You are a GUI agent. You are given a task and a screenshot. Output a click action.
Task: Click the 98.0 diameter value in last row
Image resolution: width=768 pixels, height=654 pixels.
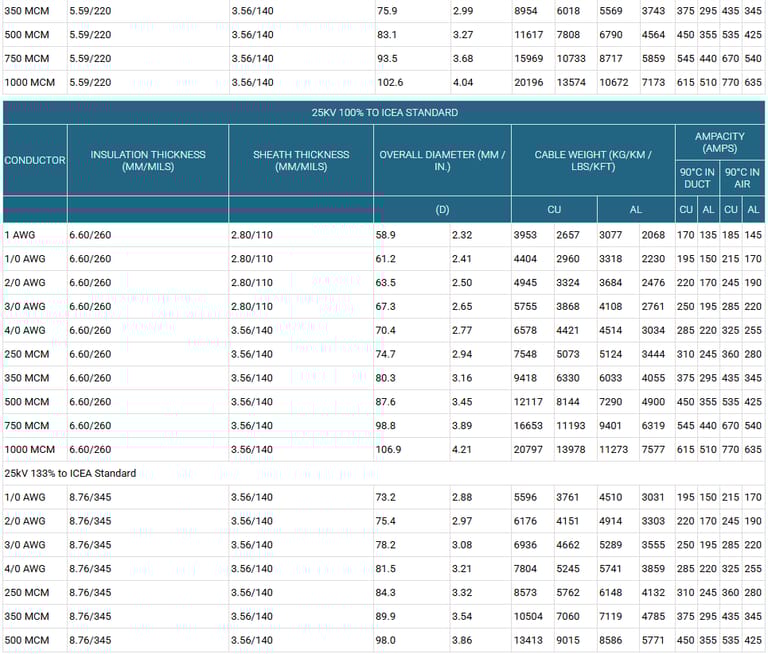pyautogui.click(x=386, y=641)
